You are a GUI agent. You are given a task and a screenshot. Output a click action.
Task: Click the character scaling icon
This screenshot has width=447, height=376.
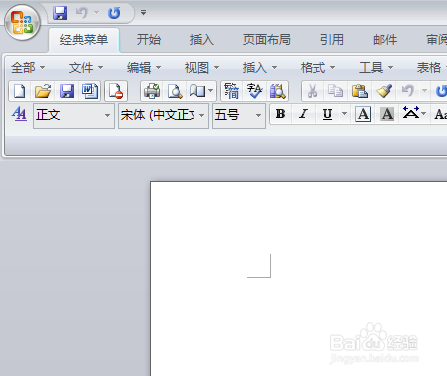(x=410, y=113)
